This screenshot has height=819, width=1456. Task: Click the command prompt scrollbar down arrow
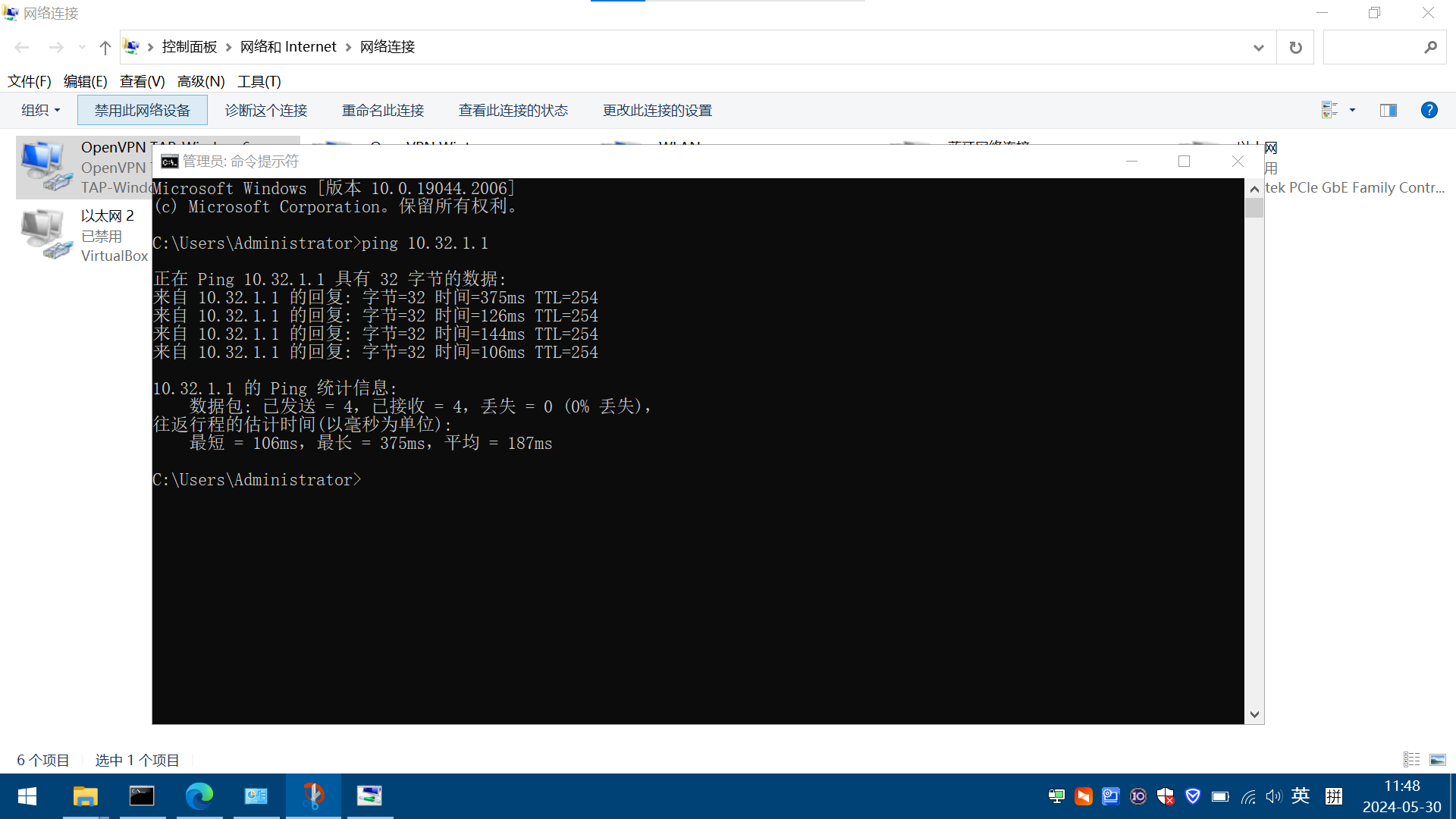[1254, 714]
